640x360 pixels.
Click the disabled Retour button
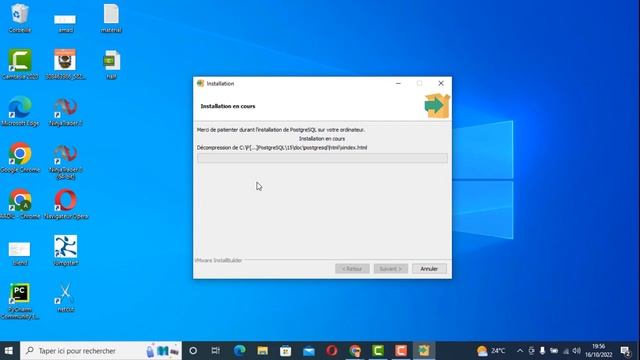352,269
